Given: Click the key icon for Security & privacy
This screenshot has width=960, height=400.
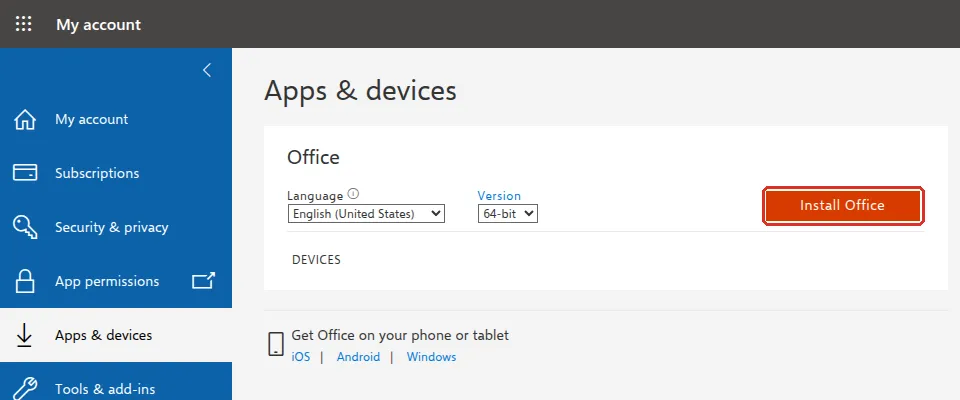Looking at the screenshot, I should [24, 227].
